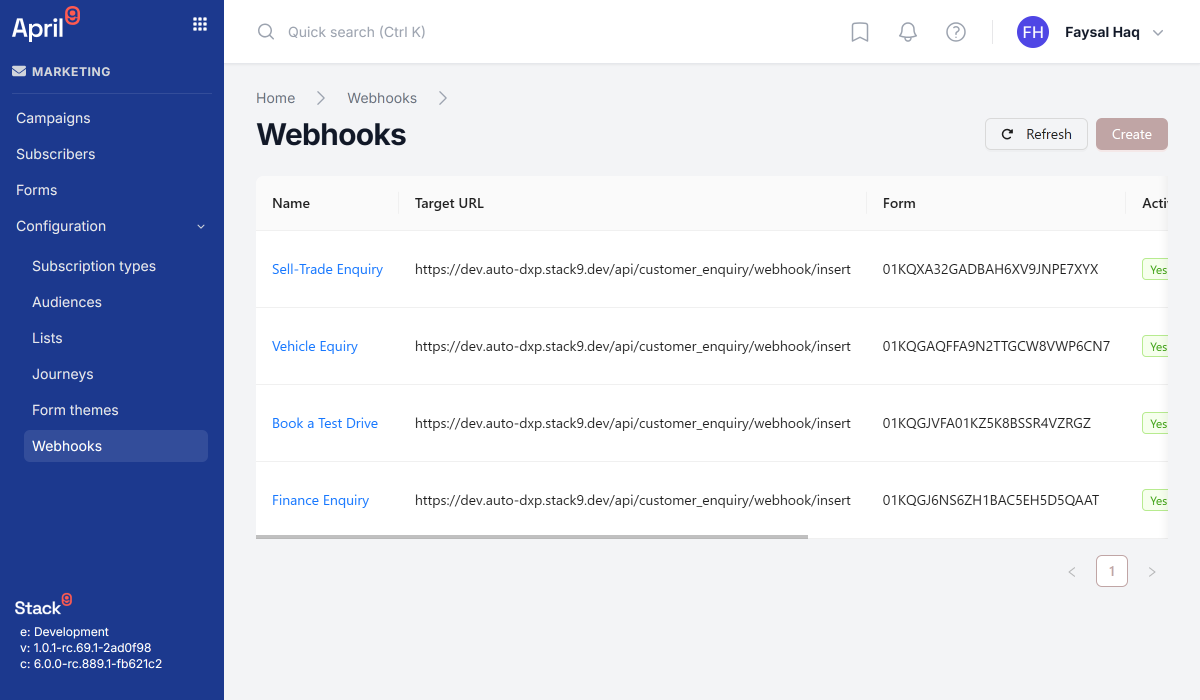Select page 1 in pagination
1200x700 pixels.
tap(1112, 572)
